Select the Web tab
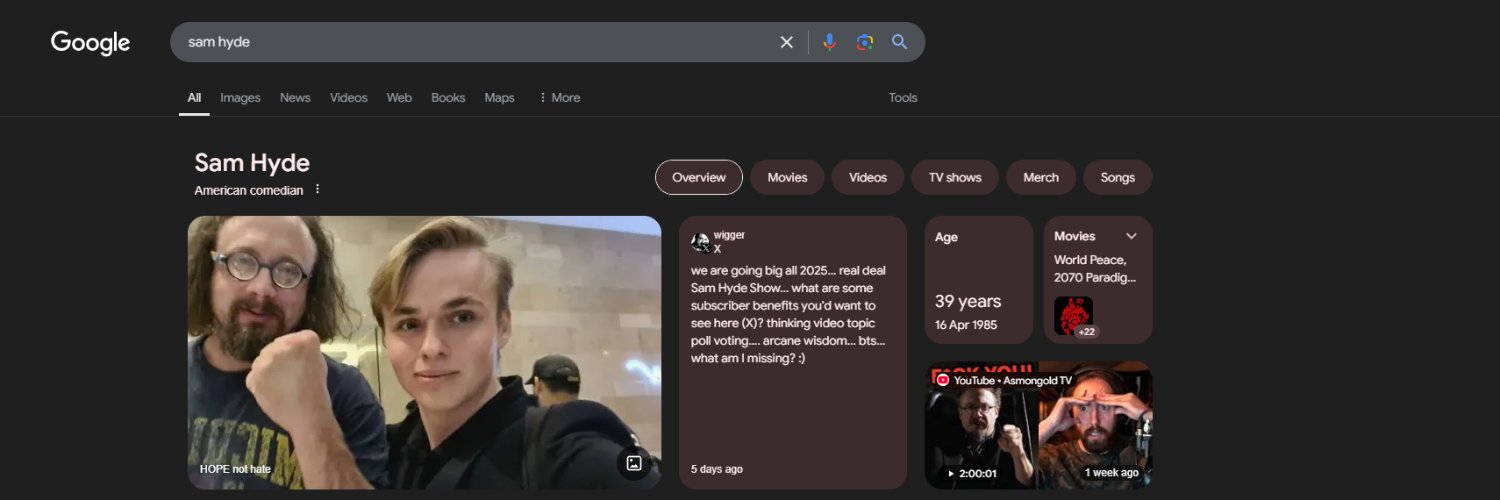The image size is (1500, 500). (x=399, y=98)
